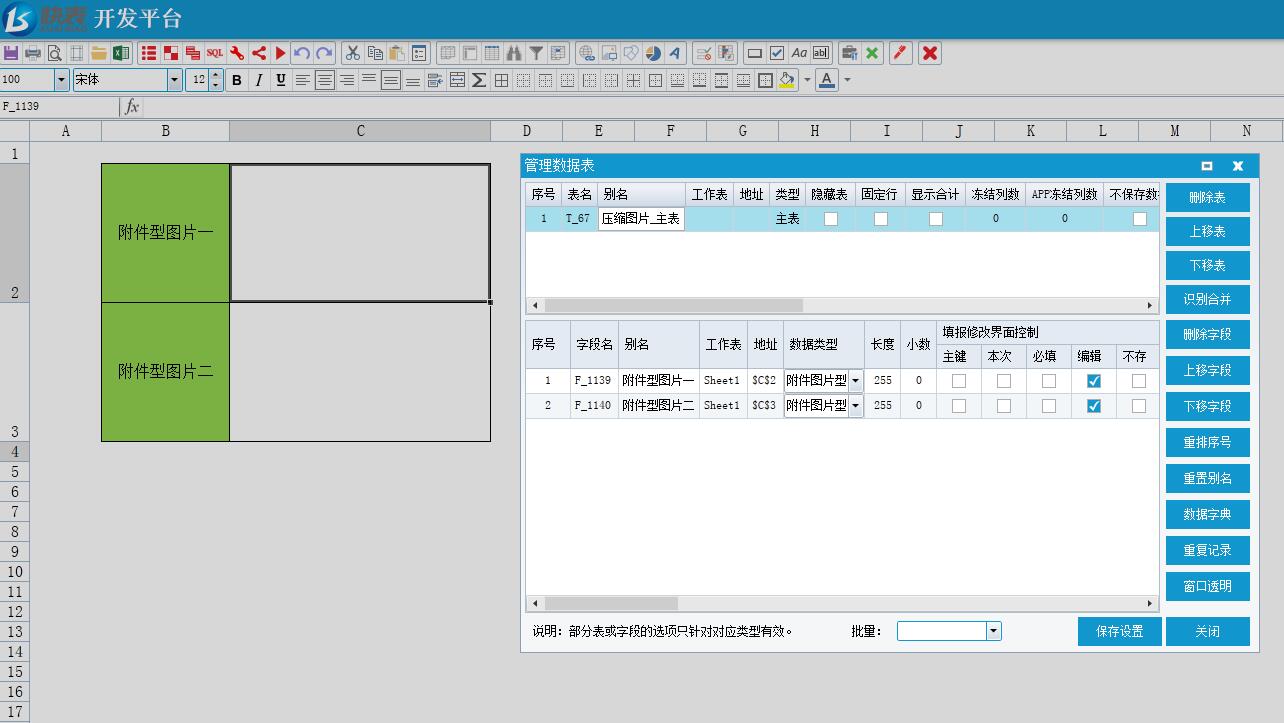Click the Paste clipboard icon
The height and width of the screenshot is (723, 1284).
coord(397,53)
